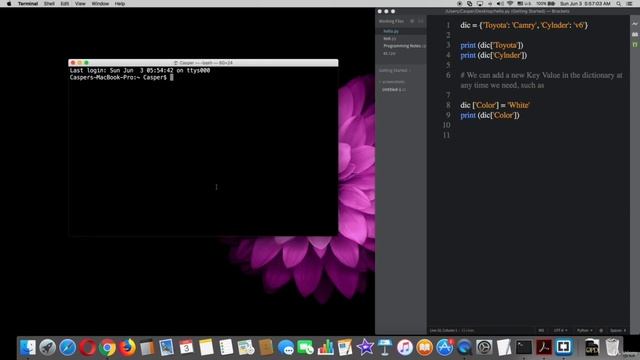Expand Getting Started project dropdown
The image size is (640, 360).
pyautogui.click(x=395, y=70)
